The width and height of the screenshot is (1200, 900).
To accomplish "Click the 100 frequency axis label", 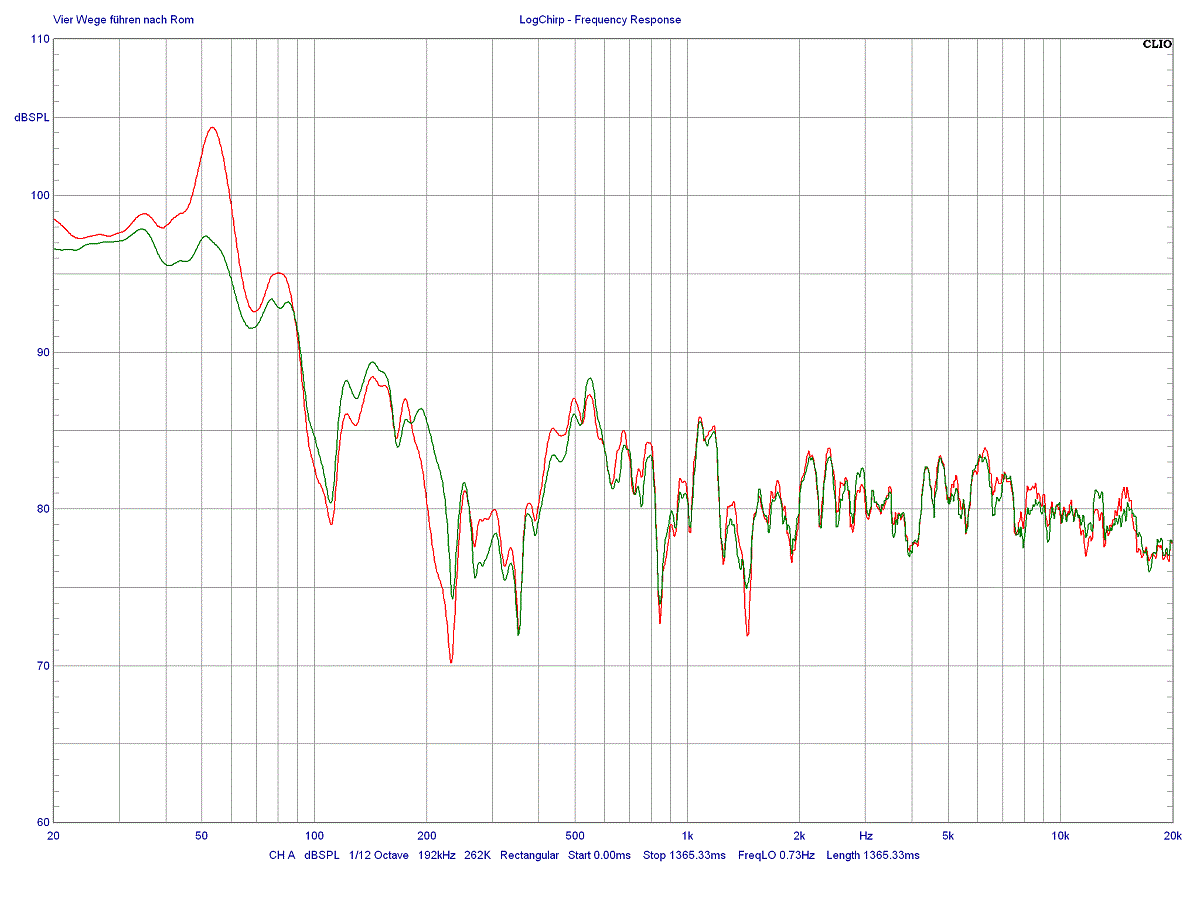I will coord(314,835).
